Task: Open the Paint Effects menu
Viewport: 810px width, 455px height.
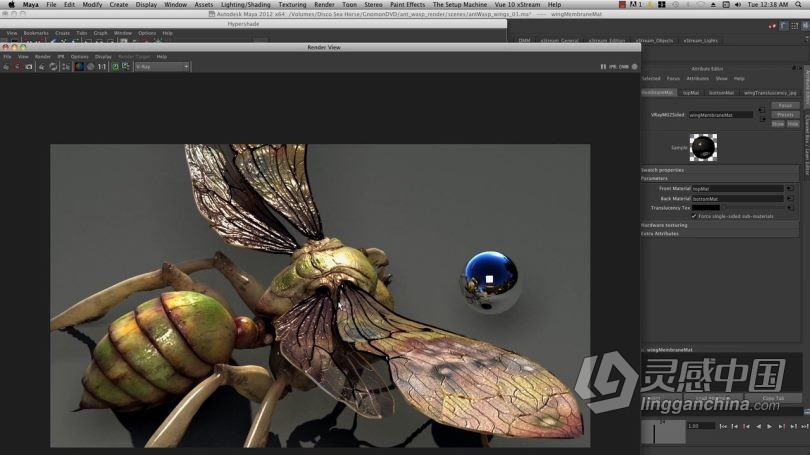Action: click(x=408, y=4)
